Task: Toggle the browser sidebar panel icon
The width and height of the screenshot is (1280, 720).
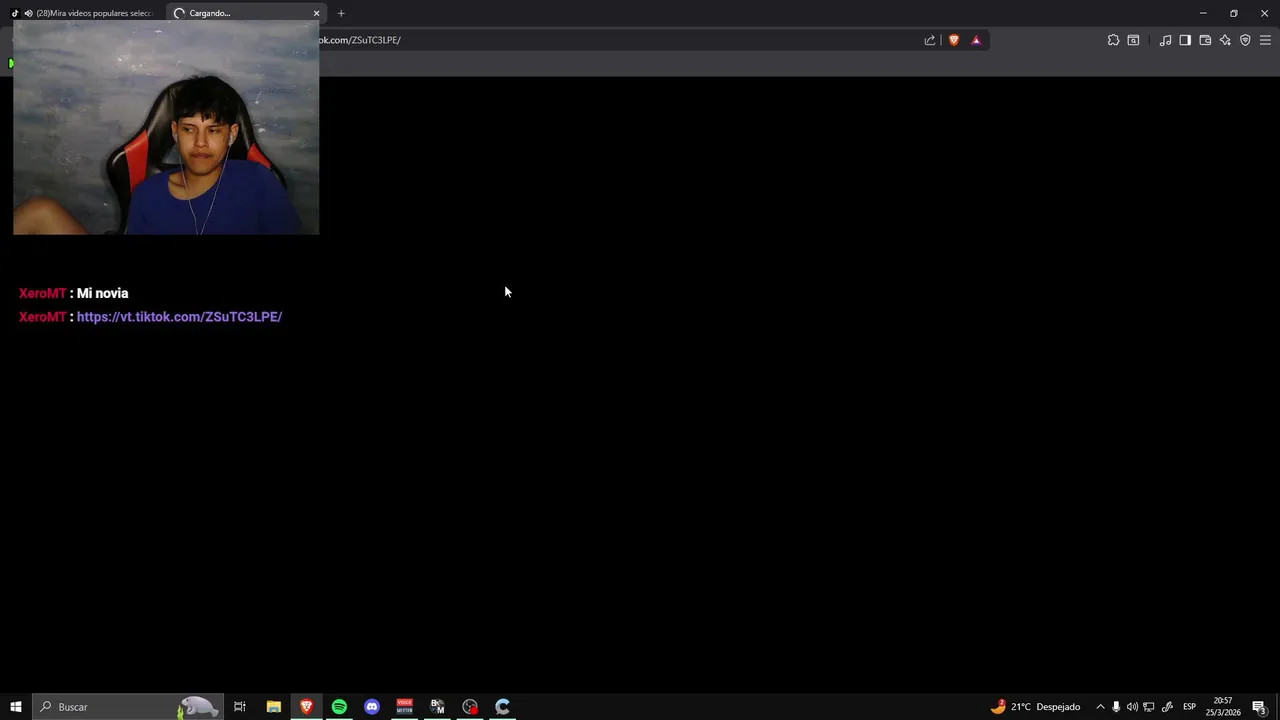Action: [1185, 40]
